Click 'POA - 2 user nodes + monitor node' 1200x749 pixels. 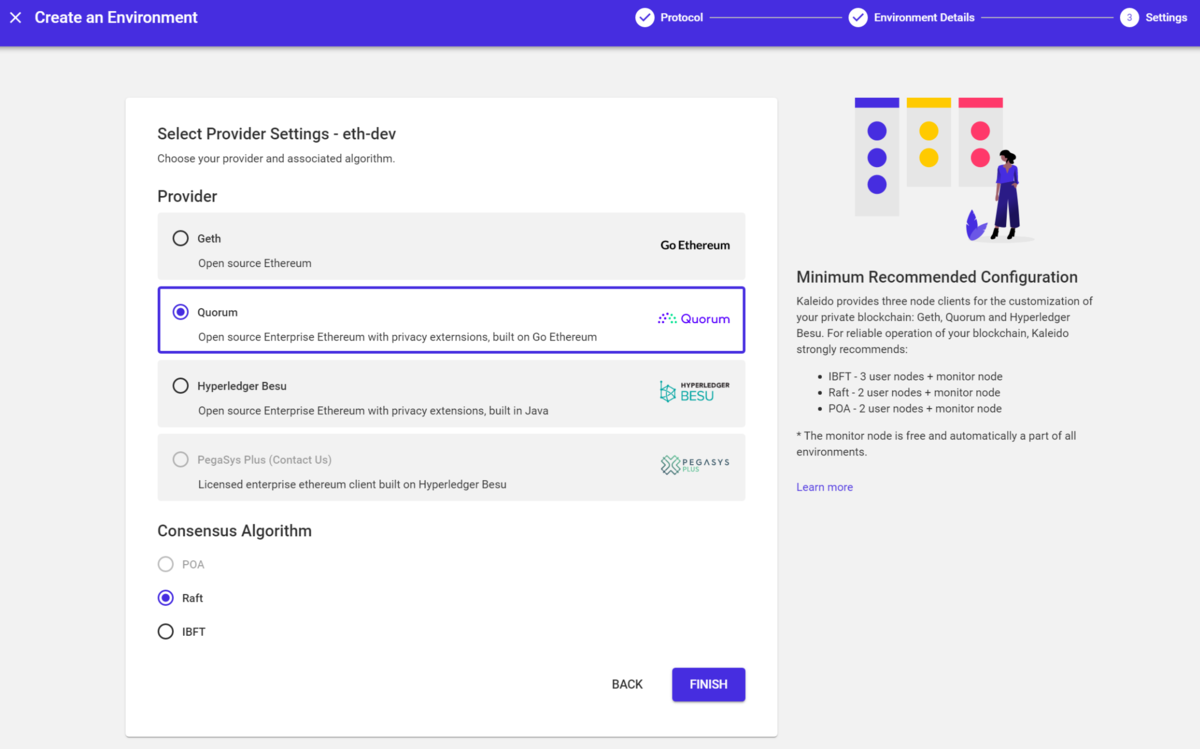pos(915,408)
